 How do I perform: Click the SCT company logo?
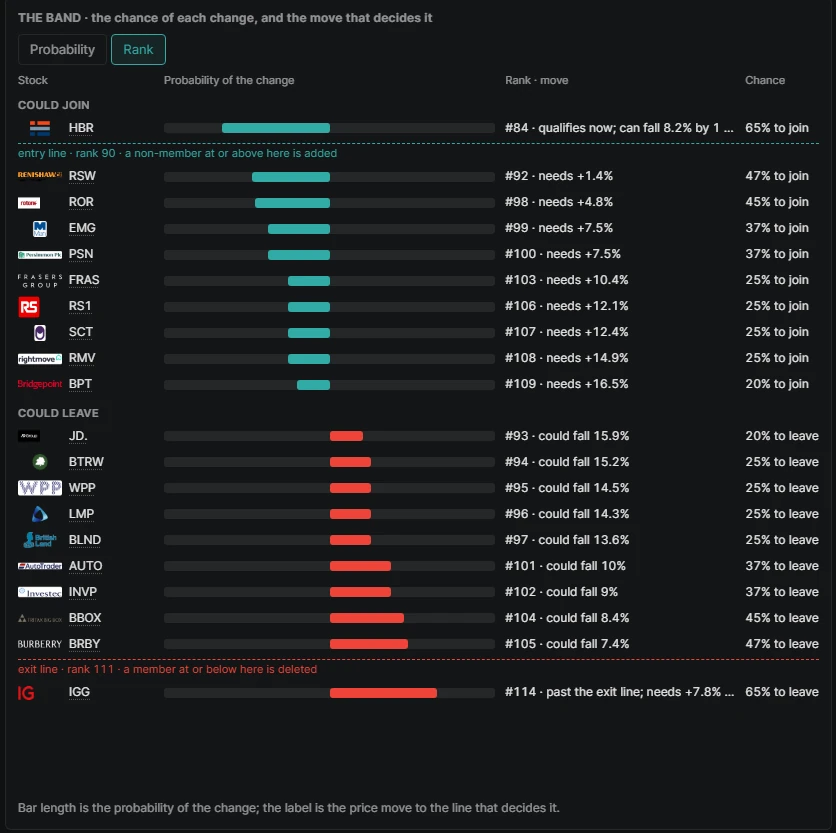click(x=40, y=333)
